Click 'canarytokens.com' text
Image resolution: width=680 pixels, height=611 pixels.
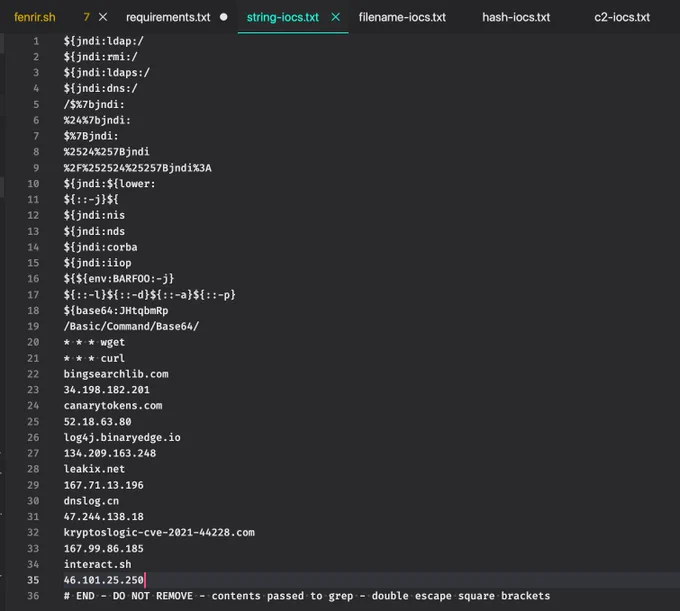coord(113,405)
